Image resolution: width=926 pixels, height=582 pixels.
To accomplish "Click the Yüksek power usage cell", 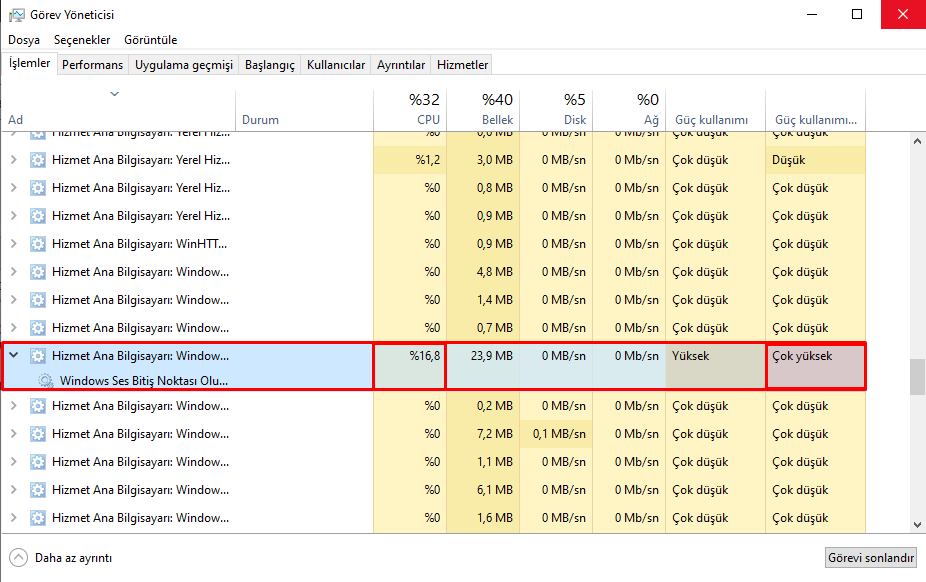I will click(x=716, y=356).
